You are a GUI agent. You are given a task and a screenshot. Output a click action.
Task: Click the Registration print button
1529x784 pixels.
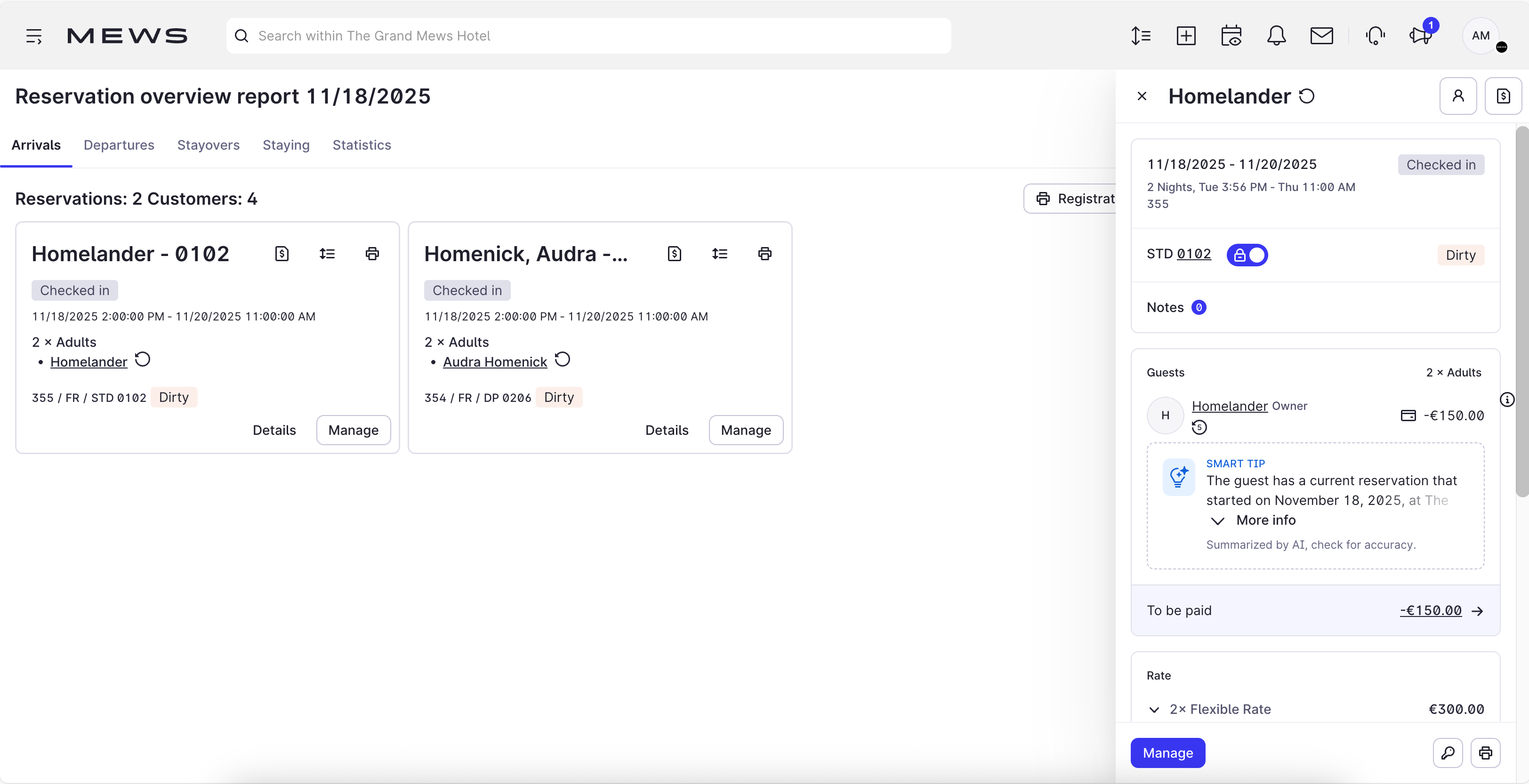[1070, 198]
